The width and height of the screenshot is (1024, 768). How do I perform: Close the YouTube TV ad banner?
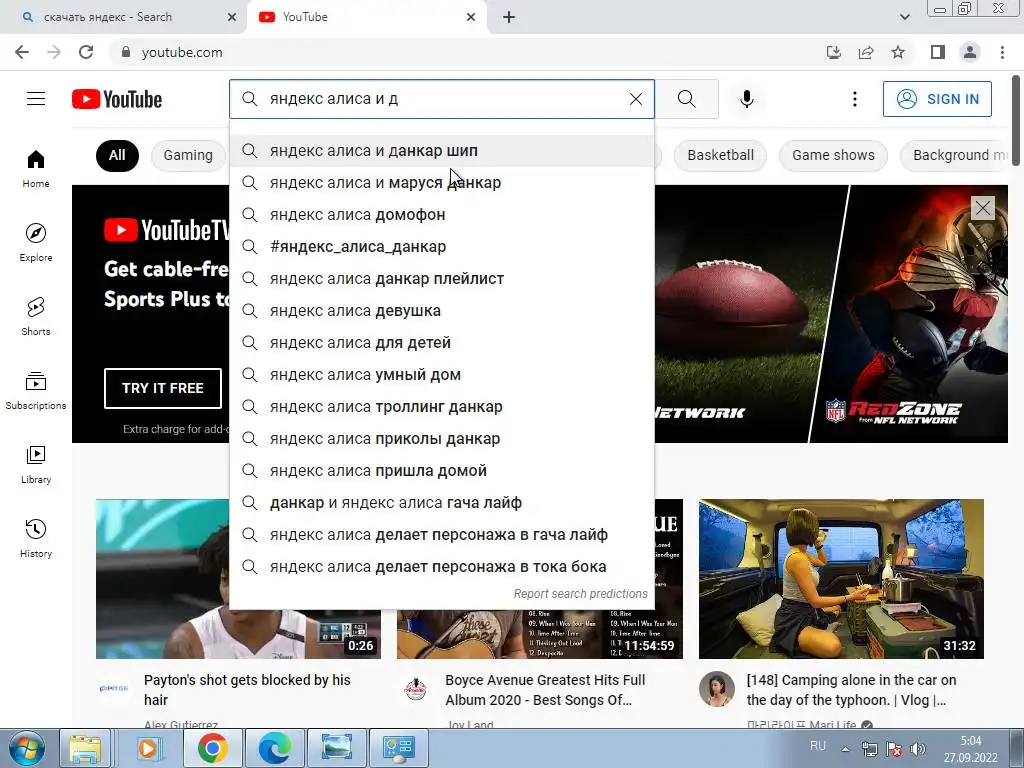982,208
